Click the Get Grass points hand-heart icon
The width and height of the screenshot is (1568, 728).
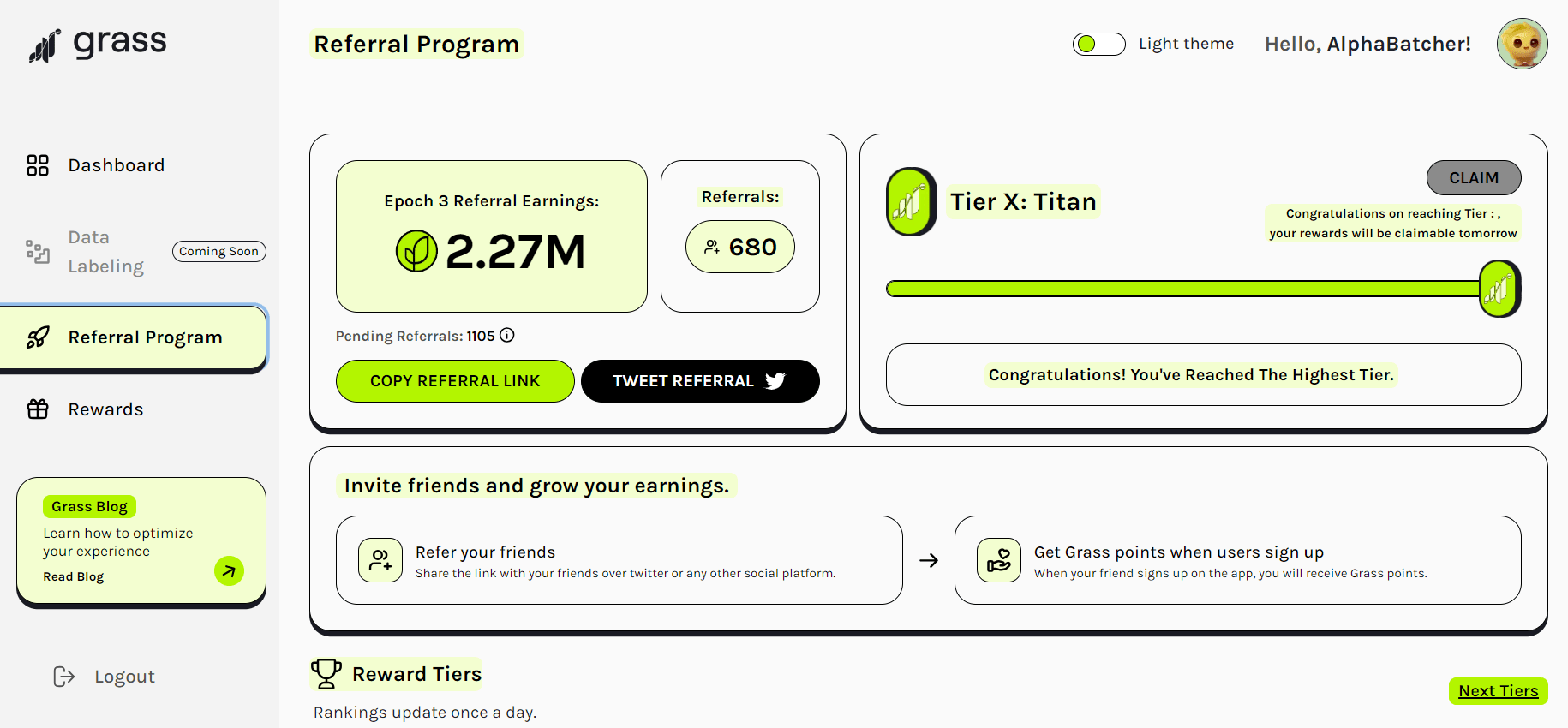(999, 560)
